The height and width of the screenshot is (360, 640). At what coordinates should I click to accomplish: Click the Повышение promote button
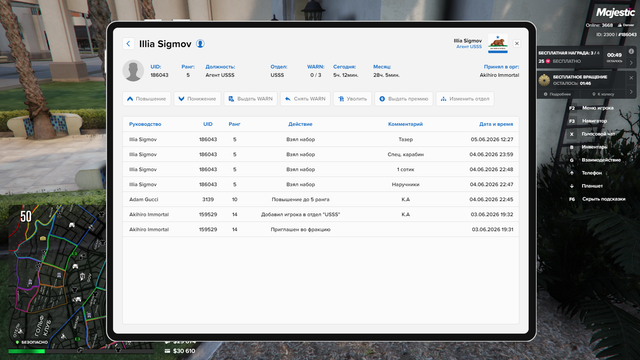coord(147,99)
